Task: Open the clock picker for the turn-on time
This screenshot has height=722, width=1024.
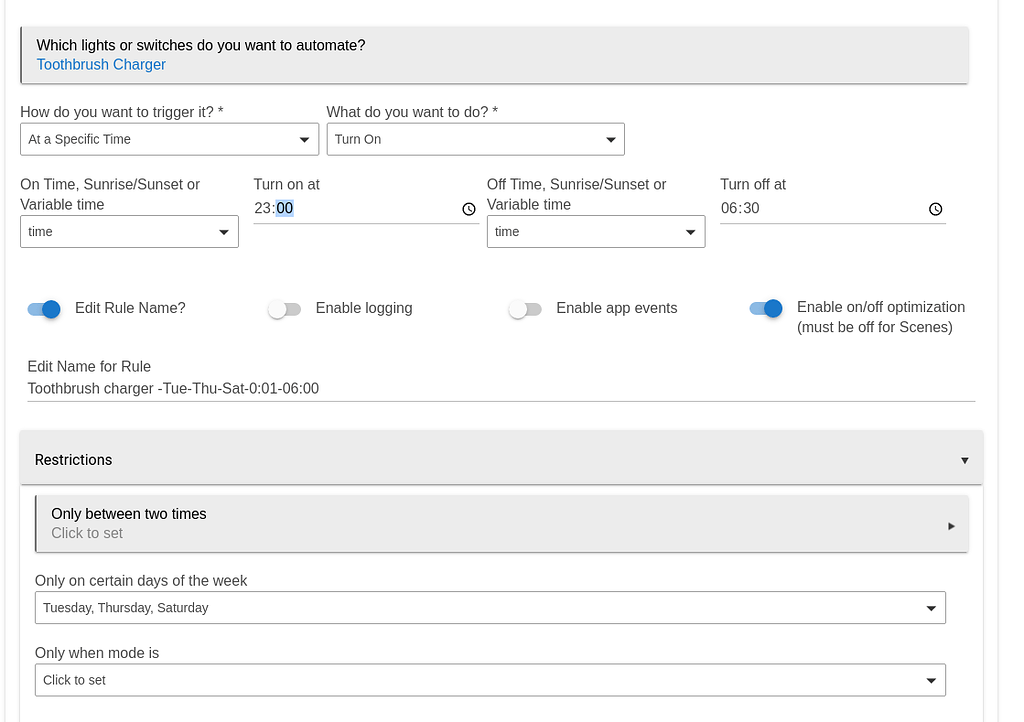Action: (x=469, y=209)
